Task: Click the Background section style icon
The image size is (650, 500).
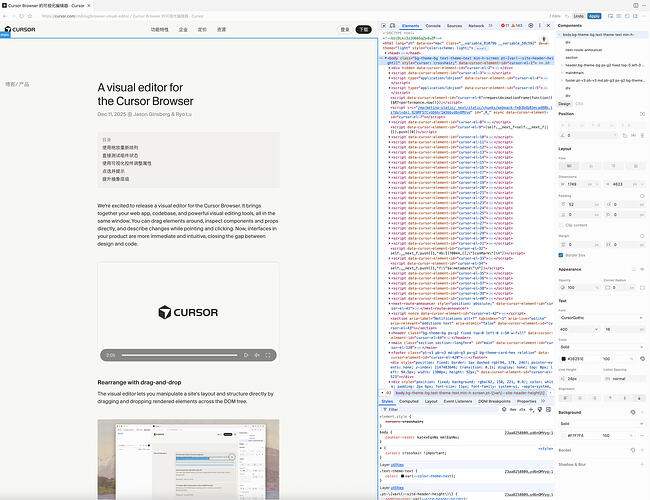Action: click(633, 413)
